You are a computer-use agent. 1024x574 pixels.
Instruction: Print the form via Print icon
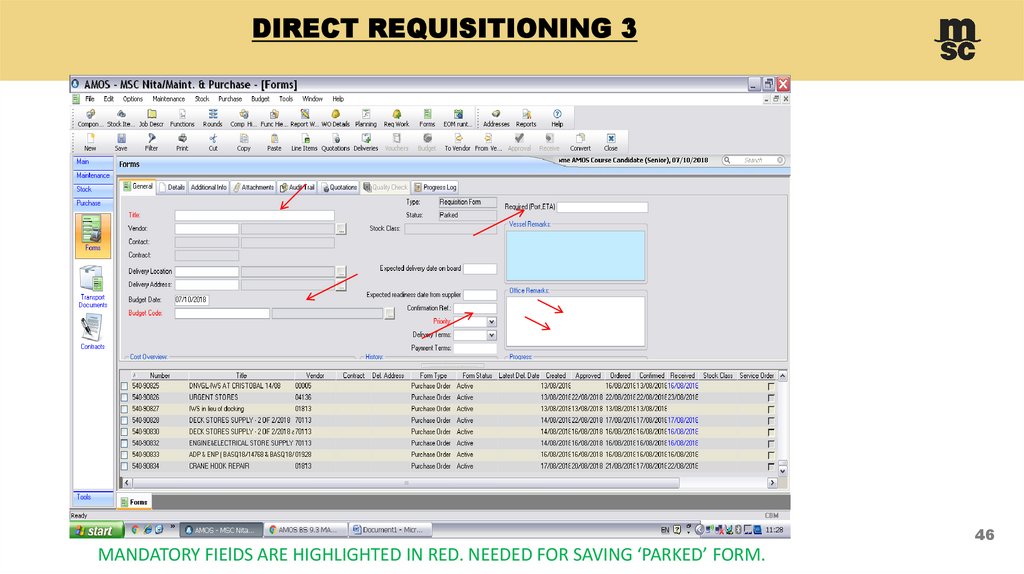[x=182, y=142]
